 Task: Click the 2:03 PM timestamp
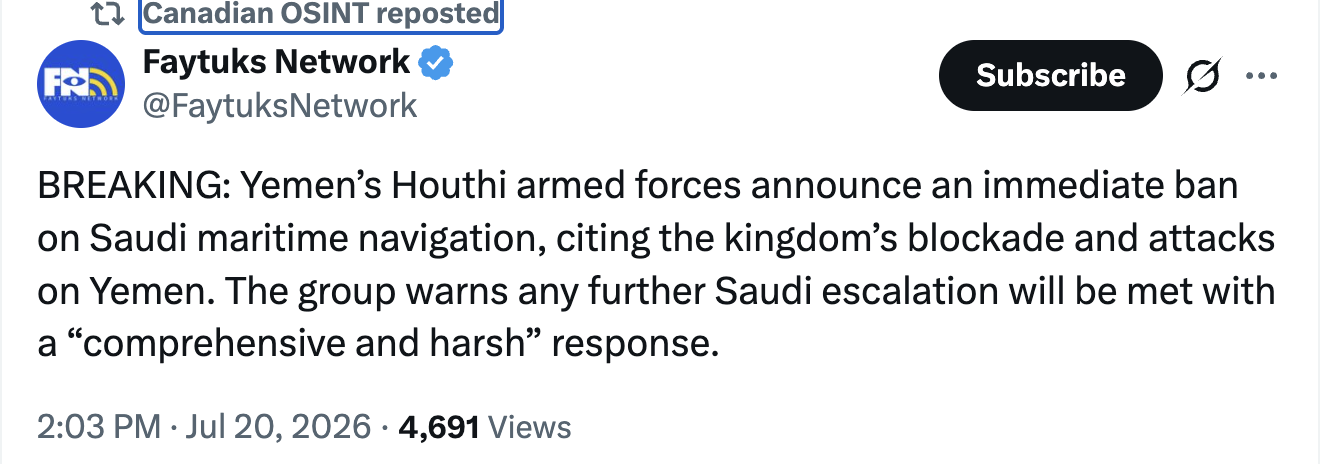[x=98, y=427]
